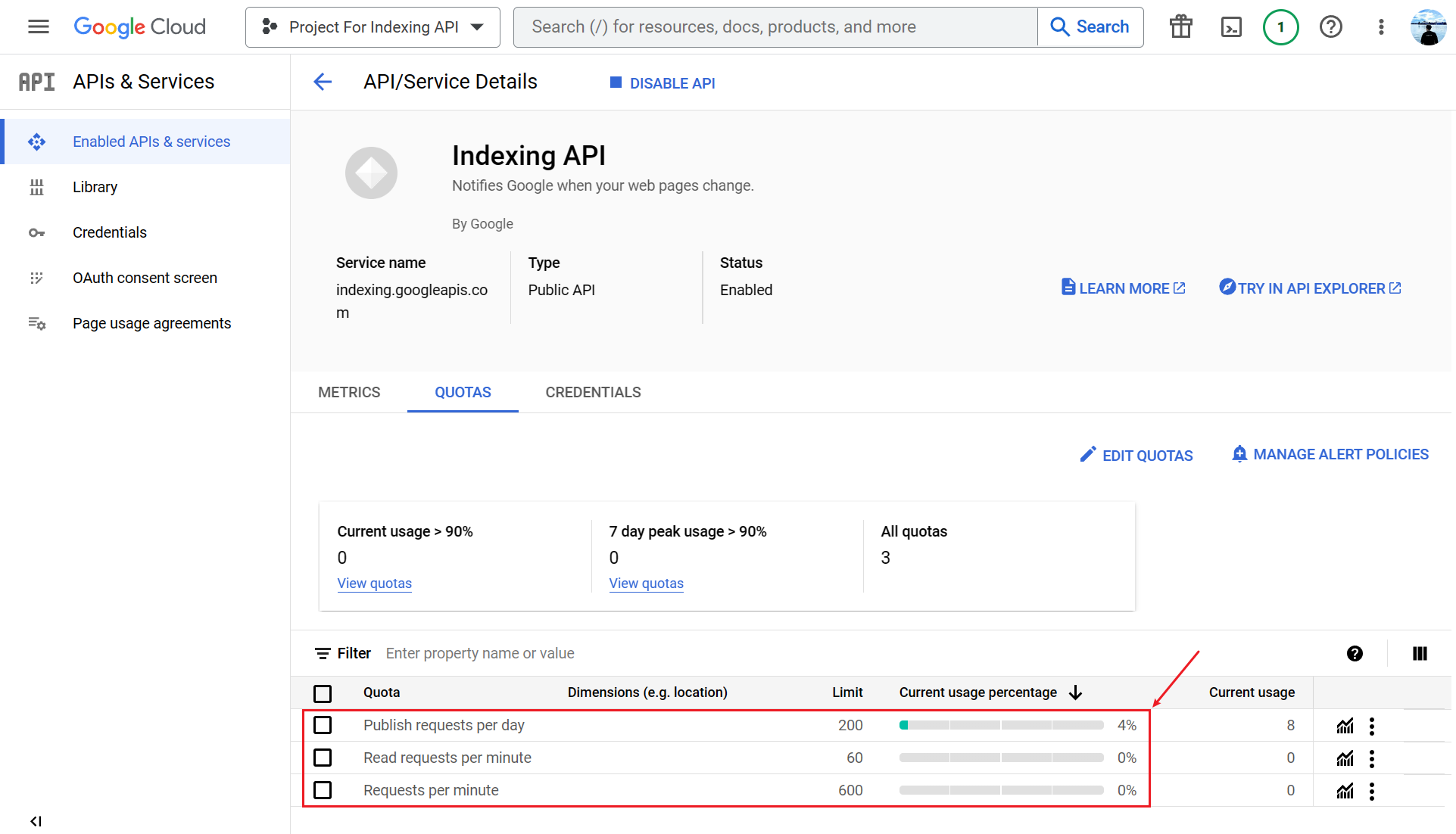The width and height of the screenshot is (1456, 834).
Task: Open column display options icon
Action: click(1420, 653)
